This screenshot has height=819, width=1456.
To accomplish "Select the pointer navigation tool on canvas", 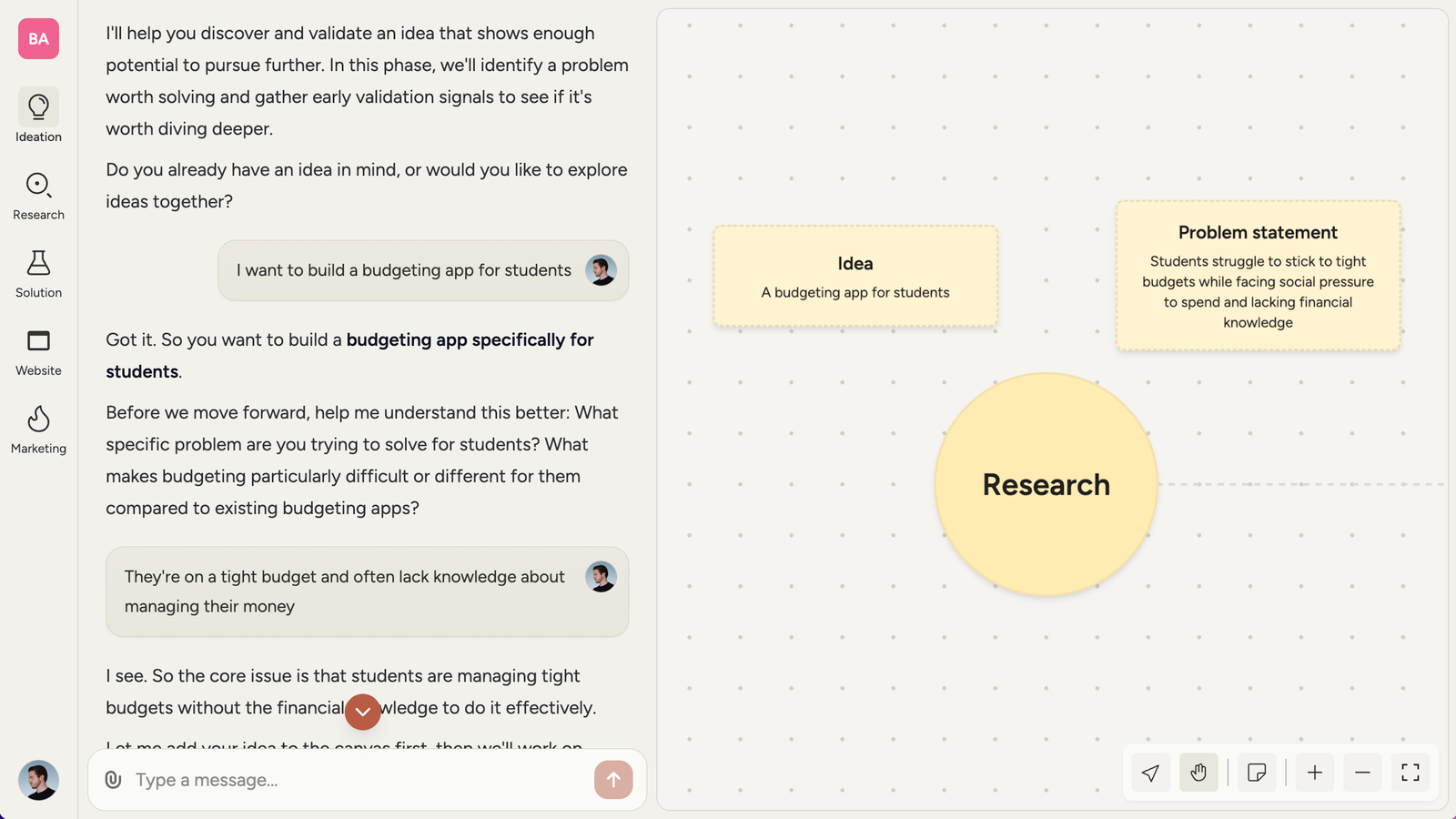I will pyautogui.click(x=1151, y=773).
